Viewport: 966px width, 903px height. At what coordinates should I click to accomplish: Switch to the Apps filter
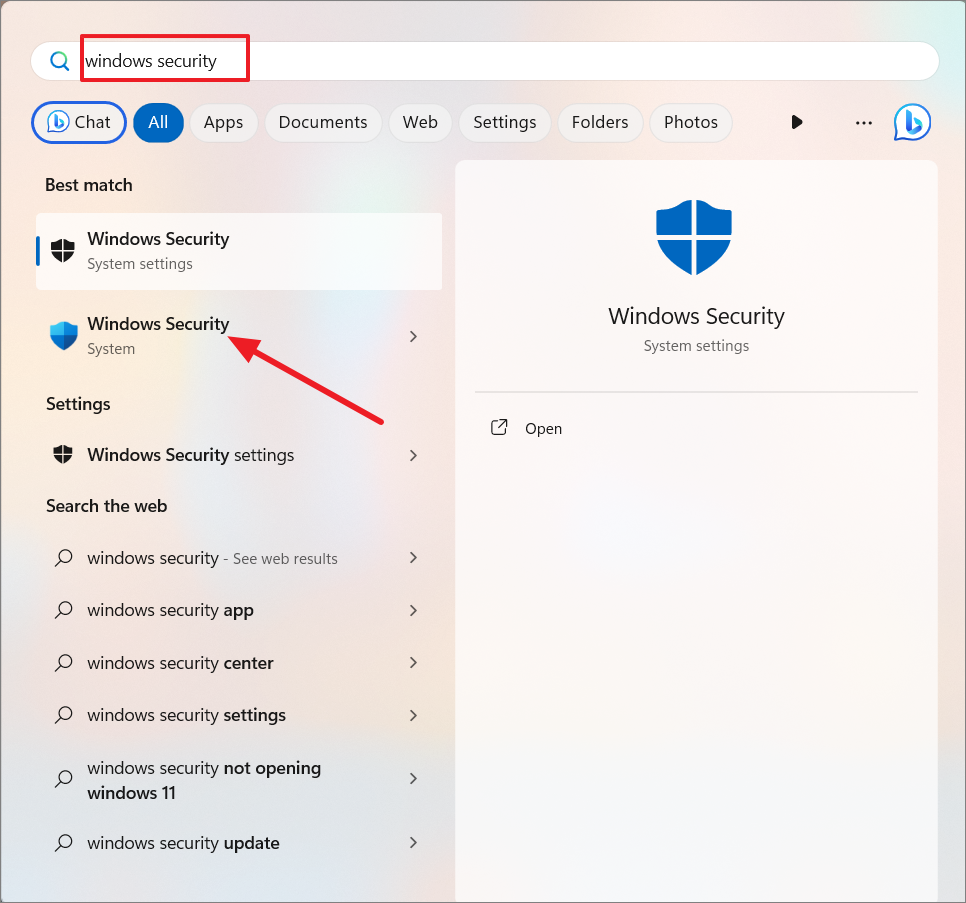[224, 123]
